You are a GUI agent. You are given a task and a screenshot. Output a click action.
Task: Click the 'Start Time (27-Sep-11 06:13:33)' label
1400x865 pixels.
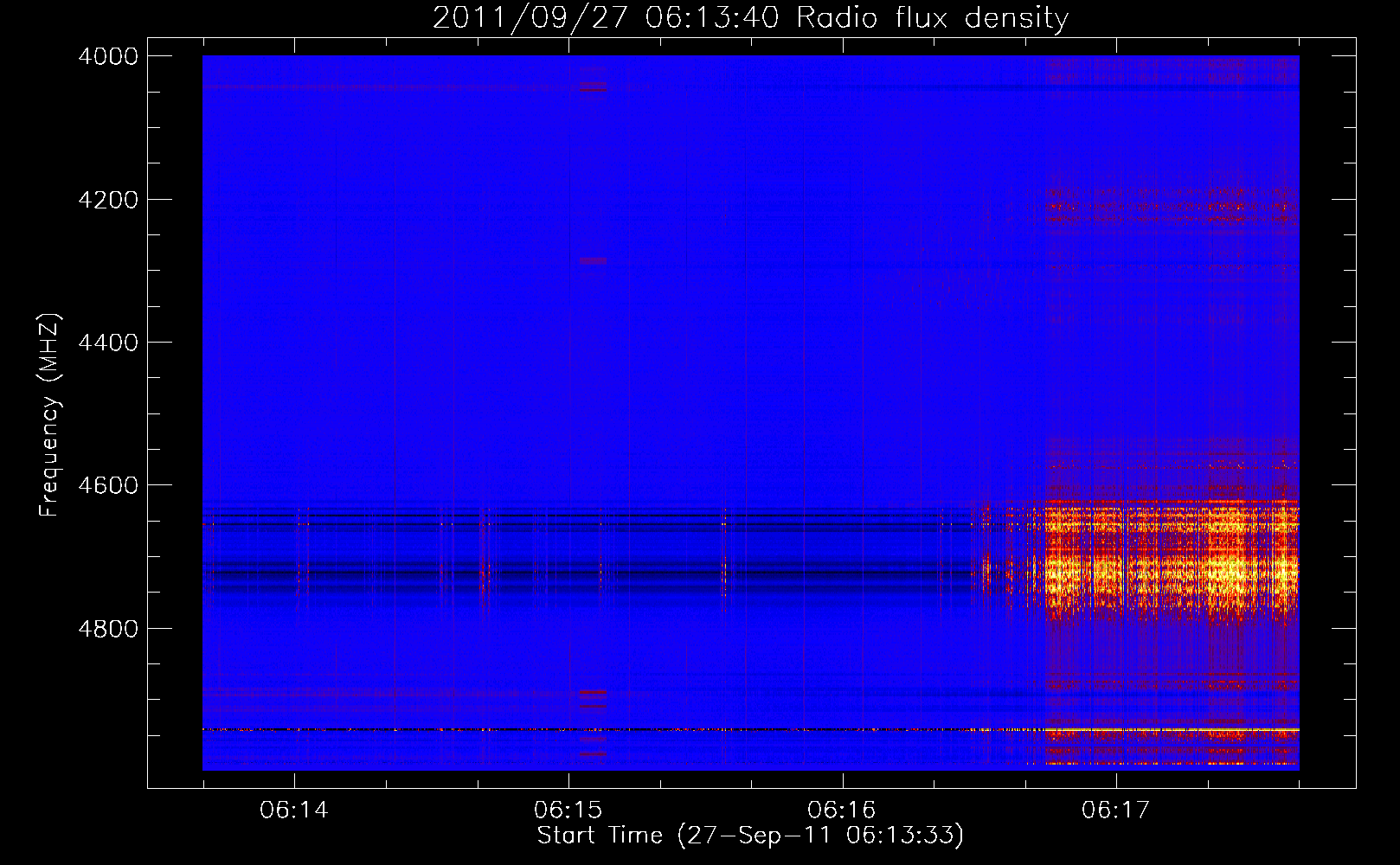pos(750,836)
